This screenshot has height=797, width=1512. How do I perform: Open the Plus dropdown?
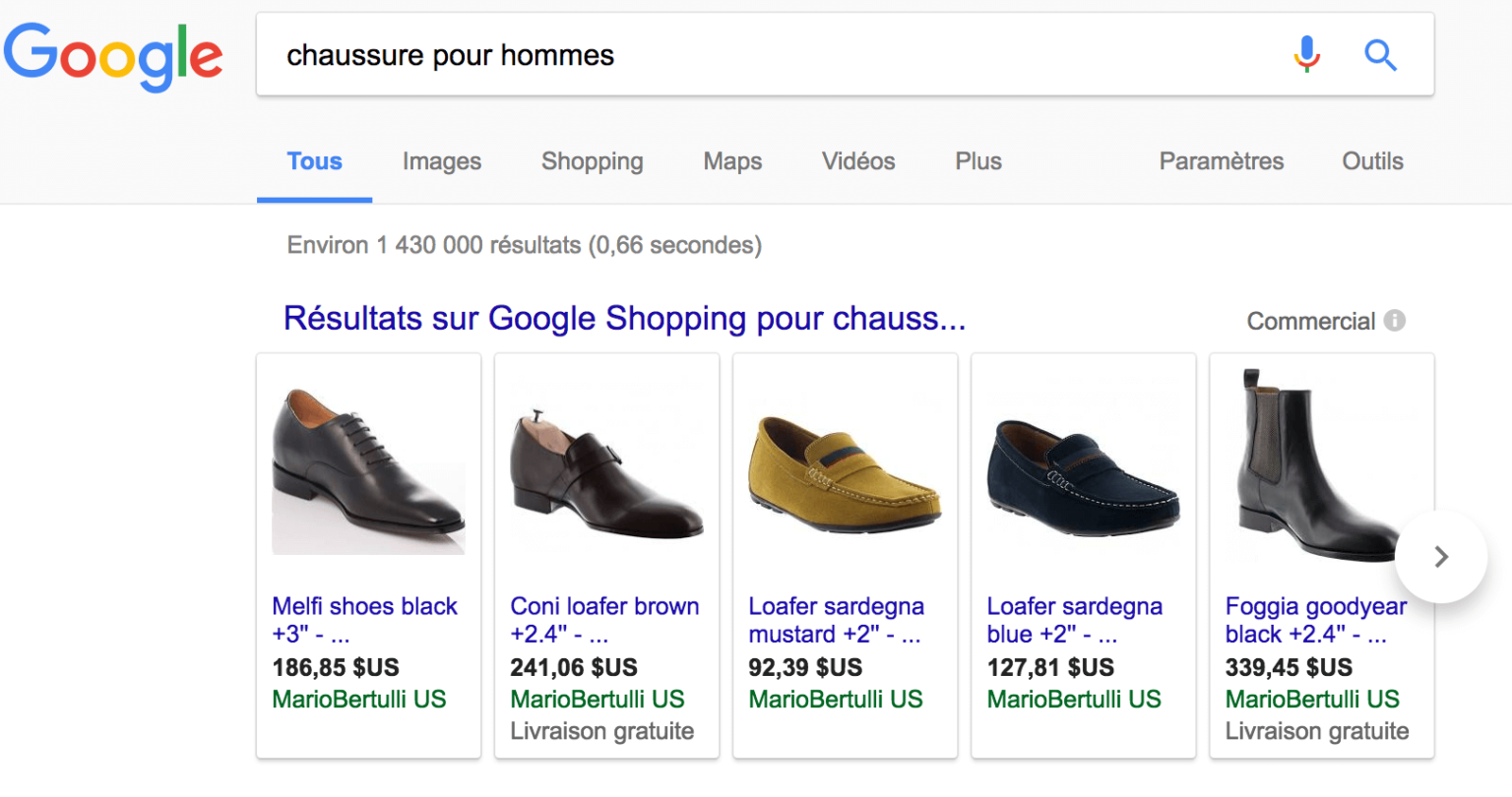click(x=977, y=161)
